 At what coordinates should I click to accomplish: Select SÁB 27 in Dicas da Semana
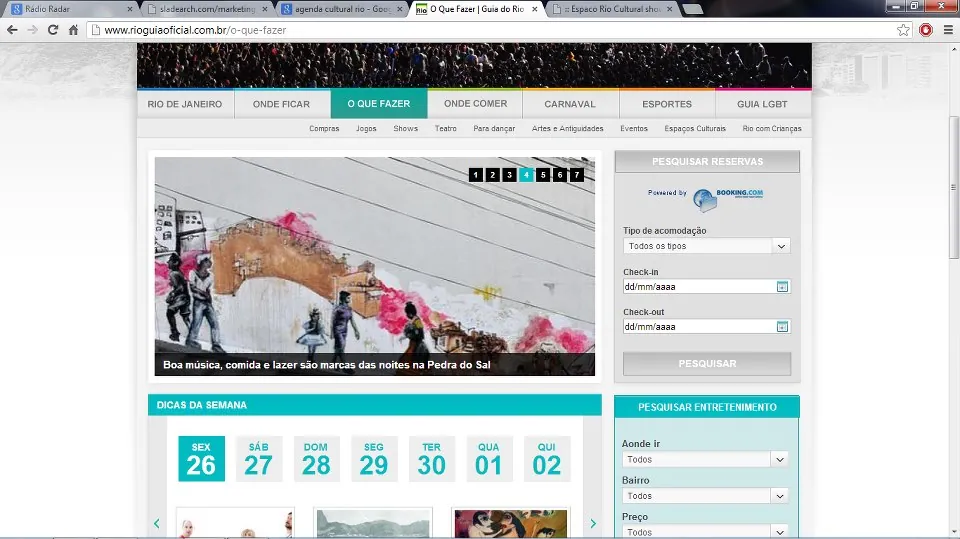[x=258, y=459]
